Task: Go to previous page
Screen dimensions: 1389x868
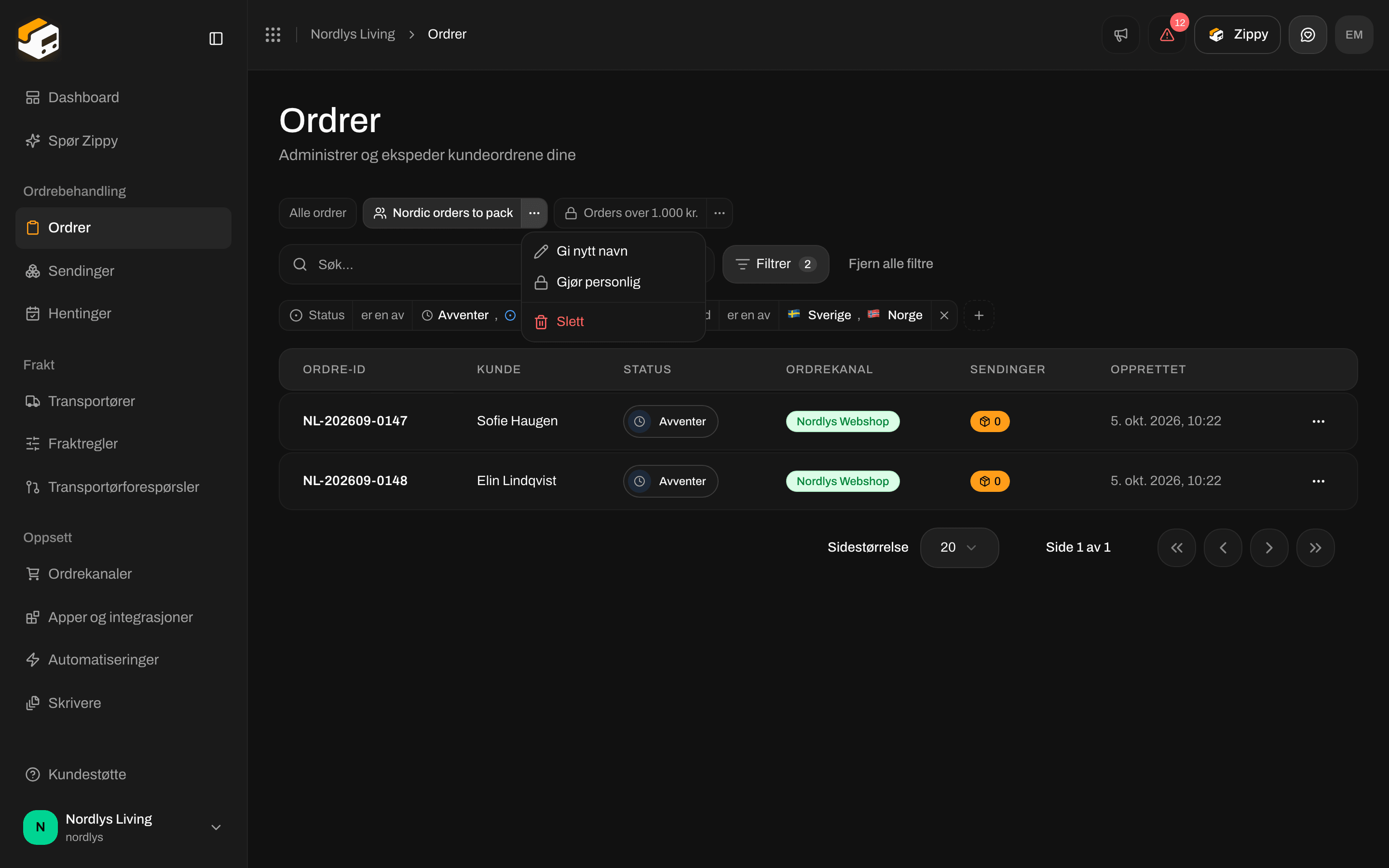Action: (x=1223, y=548)
